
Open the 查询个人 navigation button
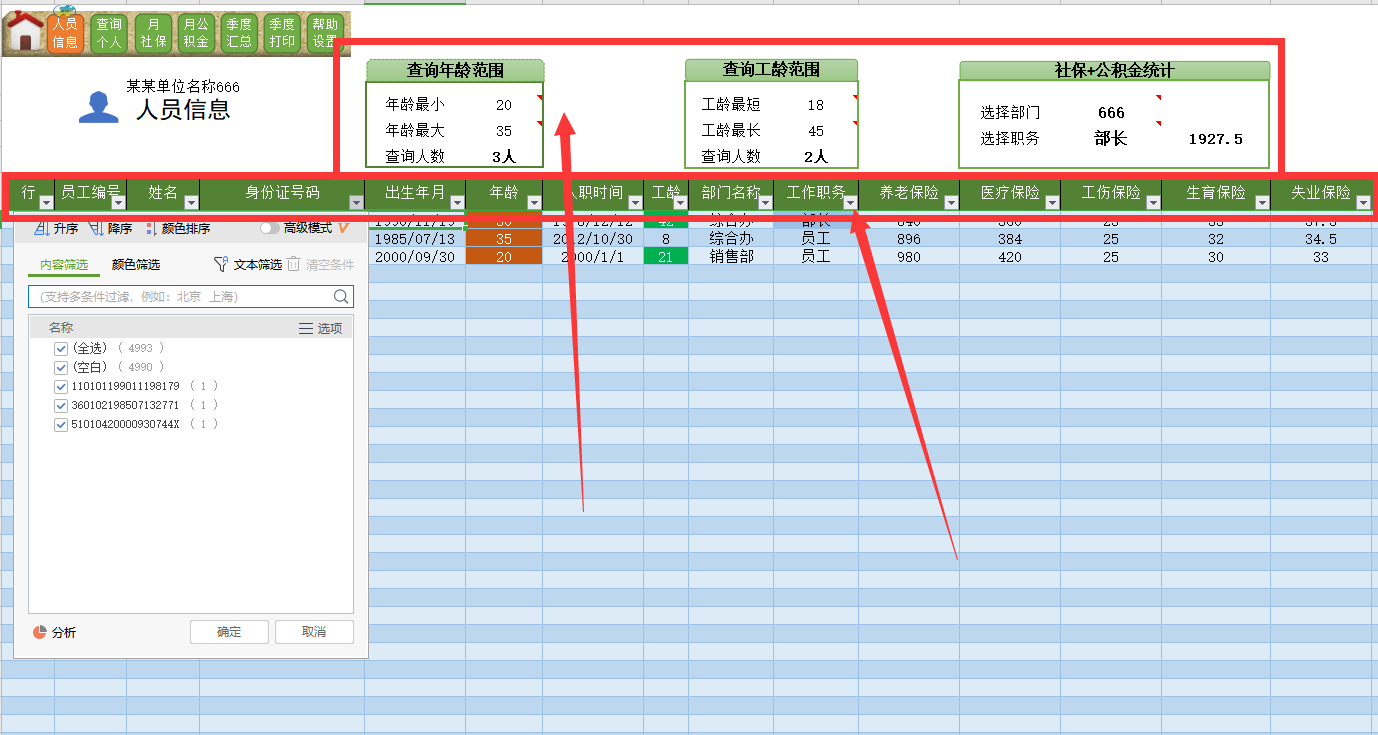(x=109, y=33)
